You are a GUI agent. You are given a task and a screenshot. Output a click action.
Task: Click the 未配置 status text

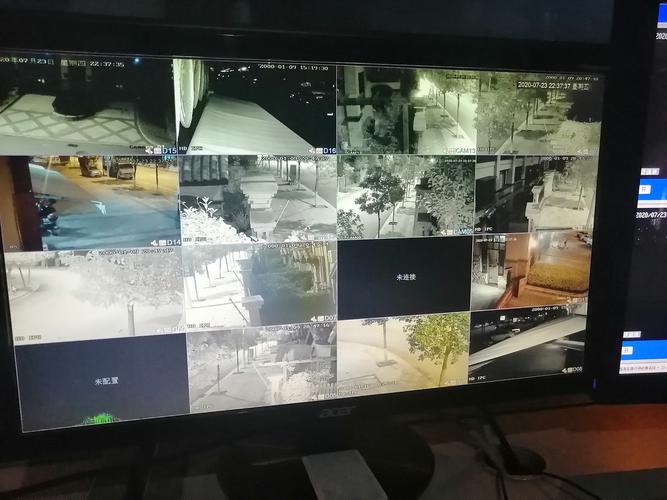pyautogui.click(x=106, y=381)
